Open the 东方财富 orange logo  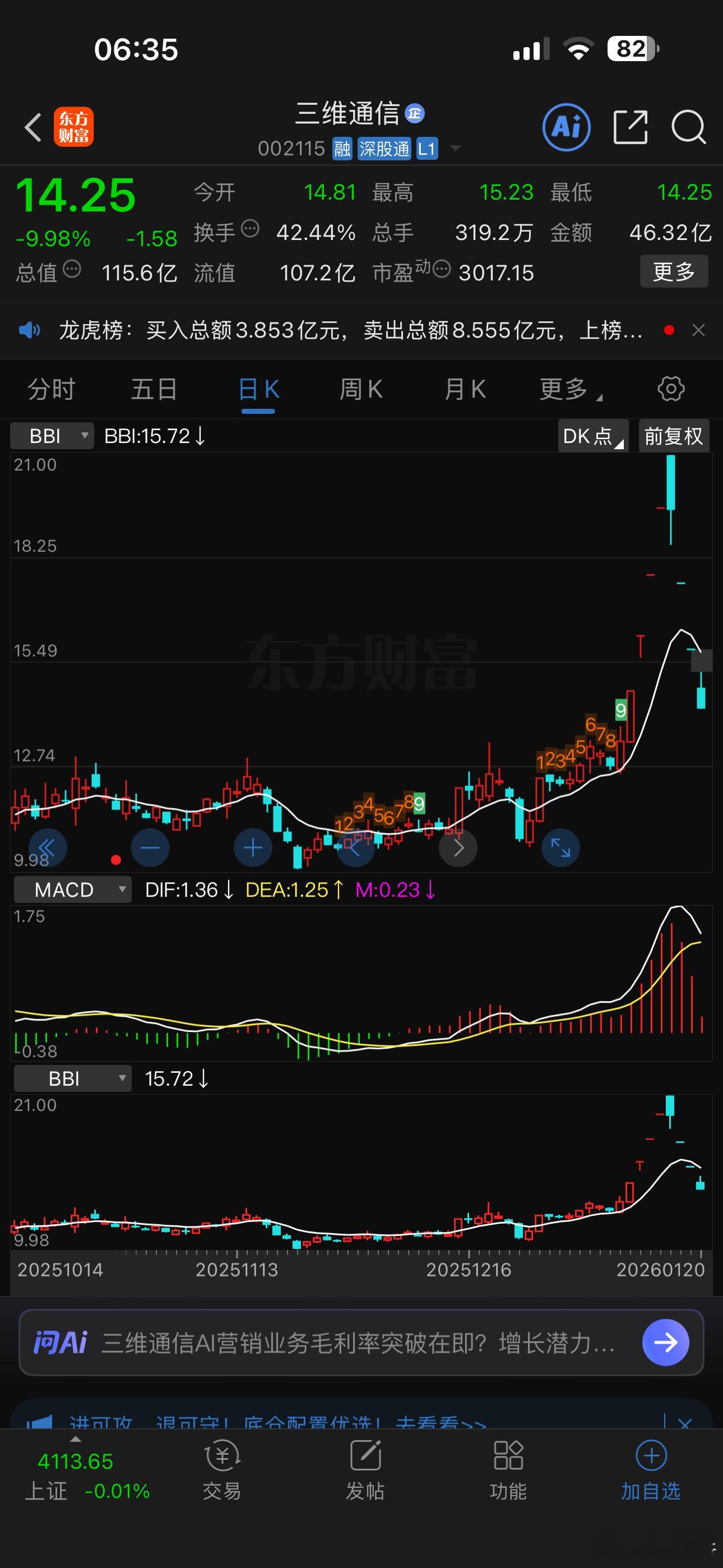coord(73,127)
